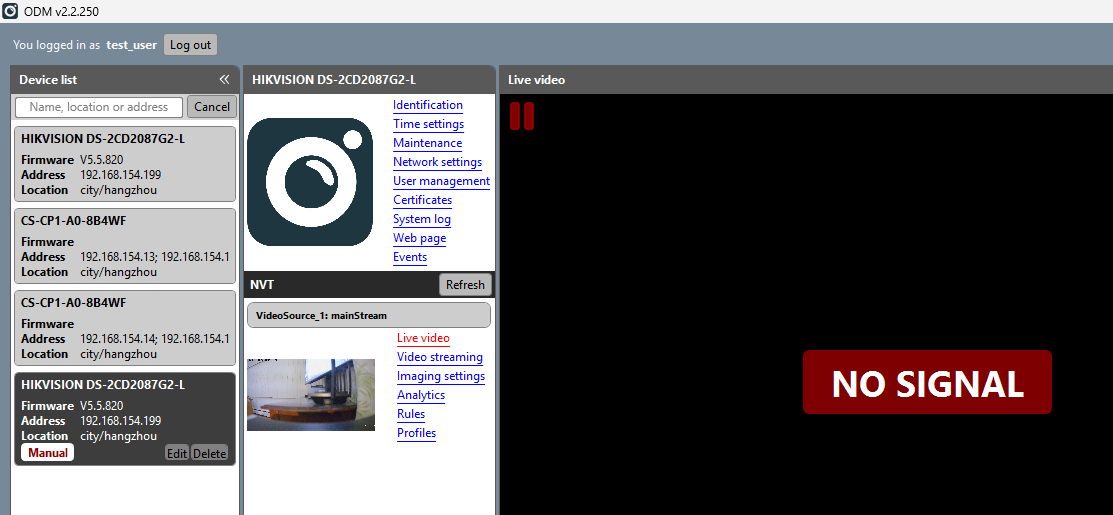Collapse the Device list panel with double chevron
The height and width of the screenshot is (515, 1113).
point(224,79)
